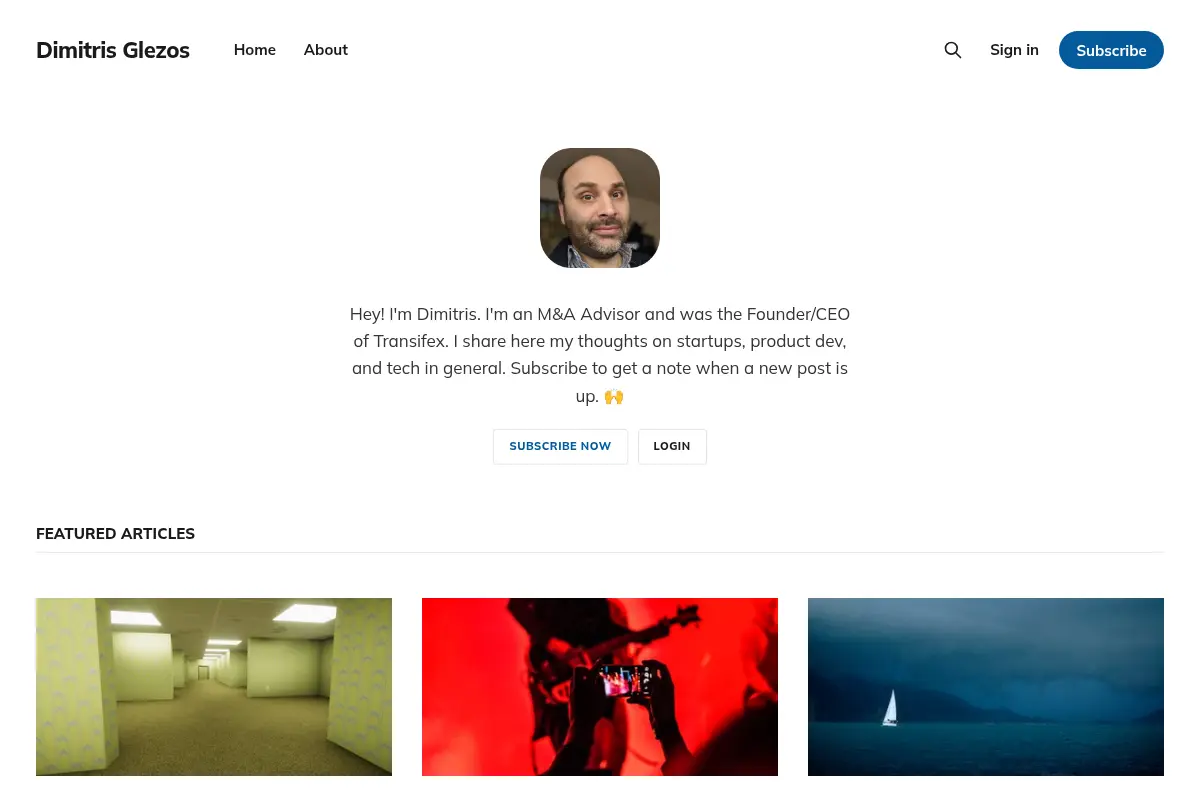This screenshot has width=1200, height=800.
Task: Click the blue Subscribe header button
Action: coord(1111,50)
